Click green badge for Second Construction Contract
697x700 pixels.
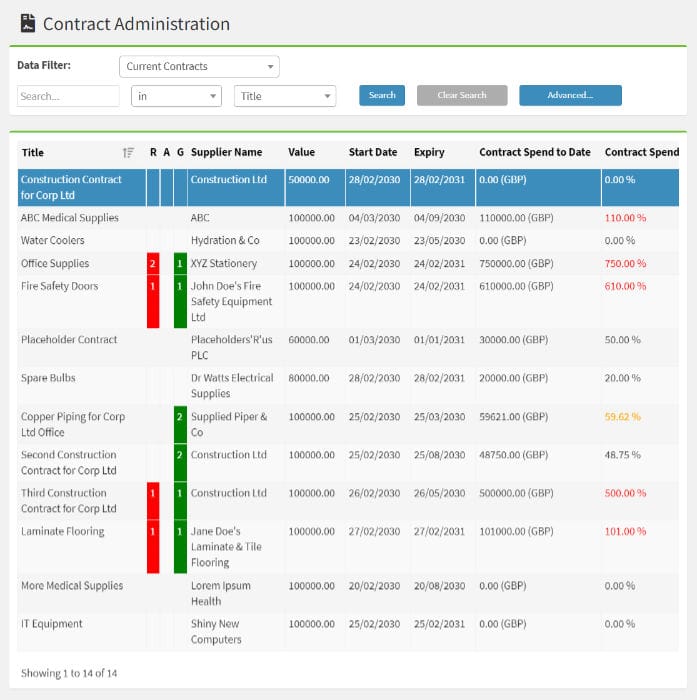click(x=180, y=456)
